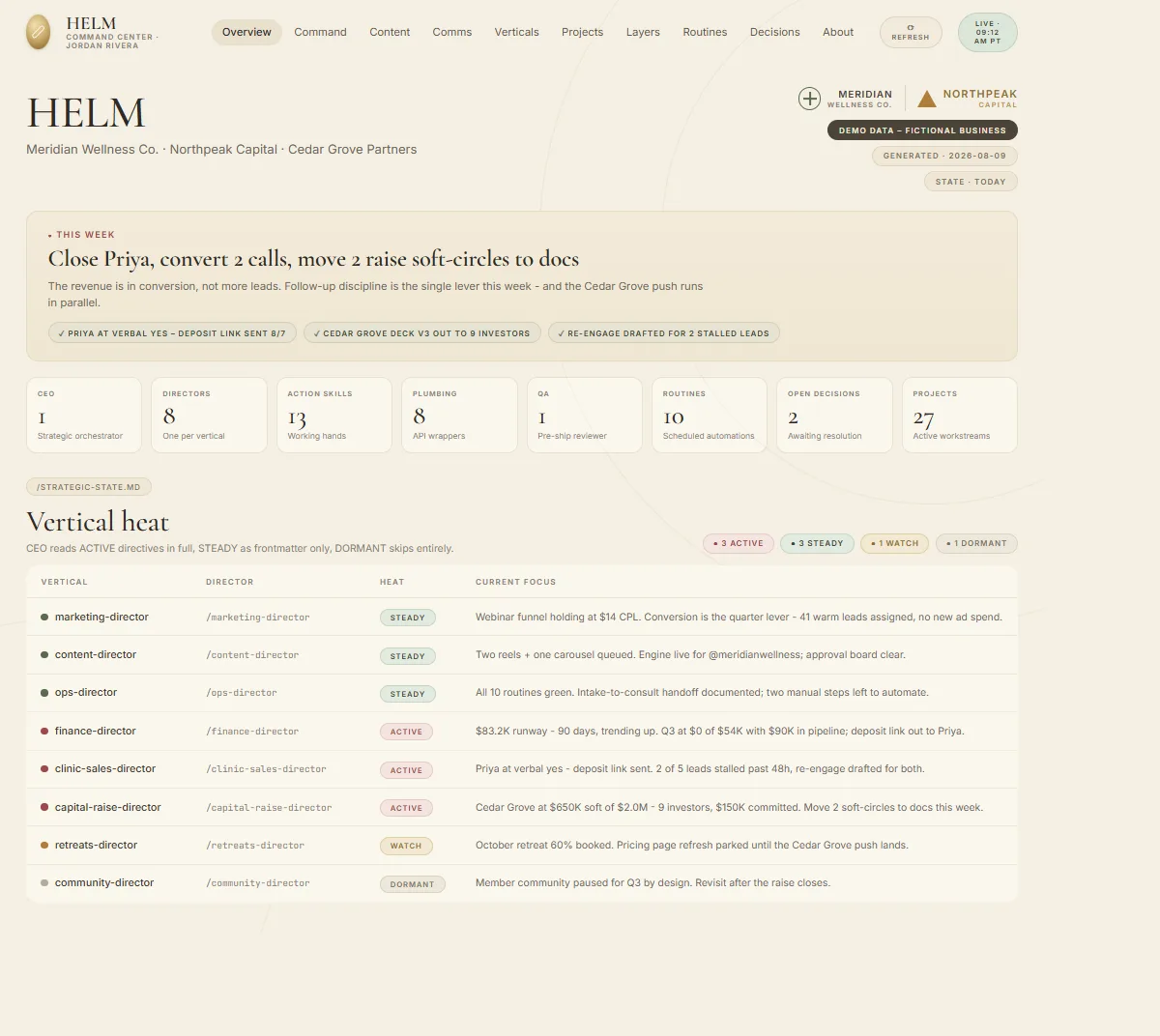Select the content-director row name

point(96,654)
